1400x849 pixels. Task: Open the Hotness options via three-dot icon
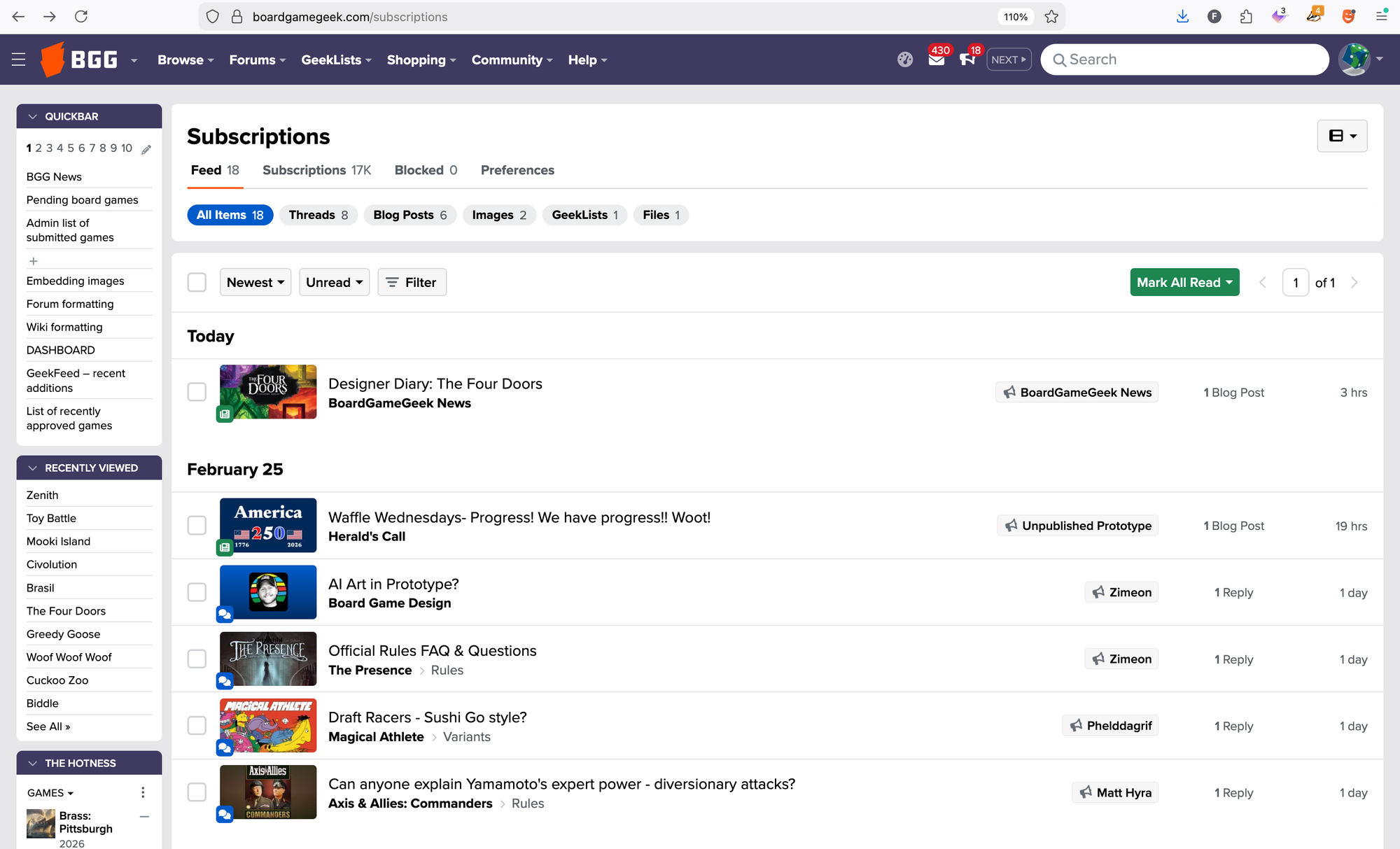pyautogui.click(x=143, y=792)
